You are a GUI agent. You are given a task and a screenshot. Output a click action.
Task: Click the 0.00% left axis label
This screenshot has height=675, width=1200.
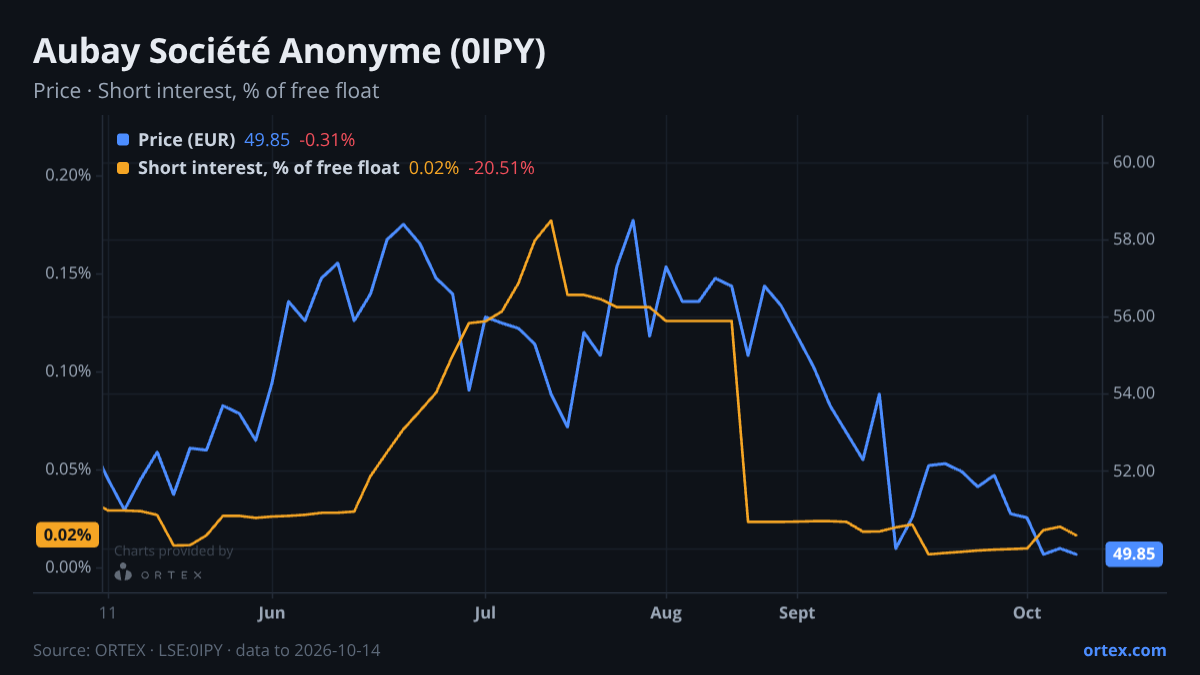click(68, 567)
